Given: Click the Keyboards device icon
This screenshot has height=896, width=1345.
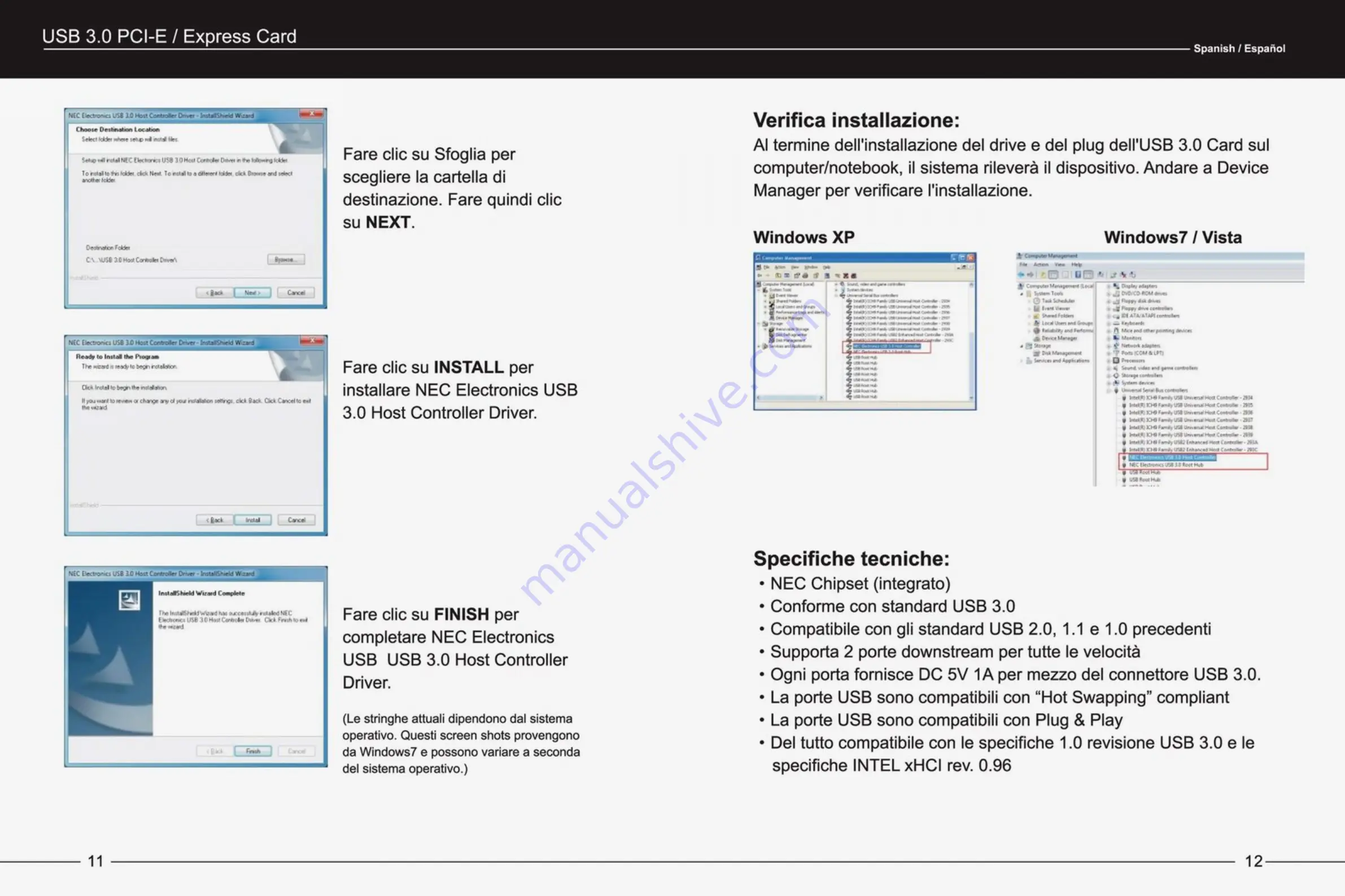Looking at the screenshot, I should click(x=1116, y=324).
